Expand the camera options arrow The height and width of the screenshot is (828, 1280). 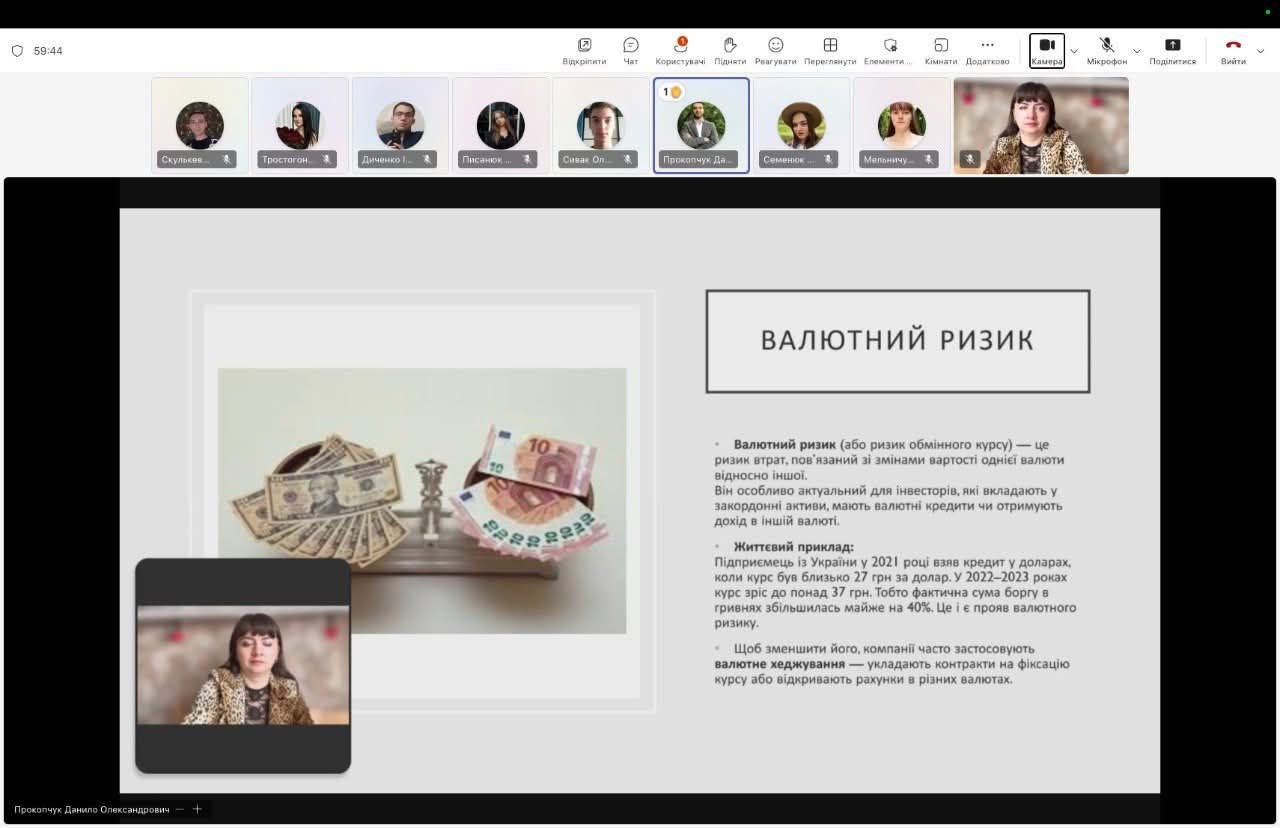pyautogui.click(x=1074, y=51)
